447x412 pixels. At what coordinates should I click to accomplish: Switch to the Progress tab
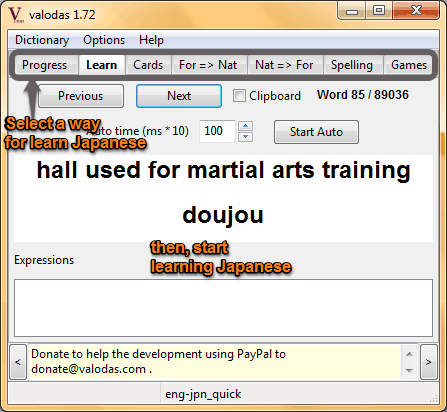(45, 65)
